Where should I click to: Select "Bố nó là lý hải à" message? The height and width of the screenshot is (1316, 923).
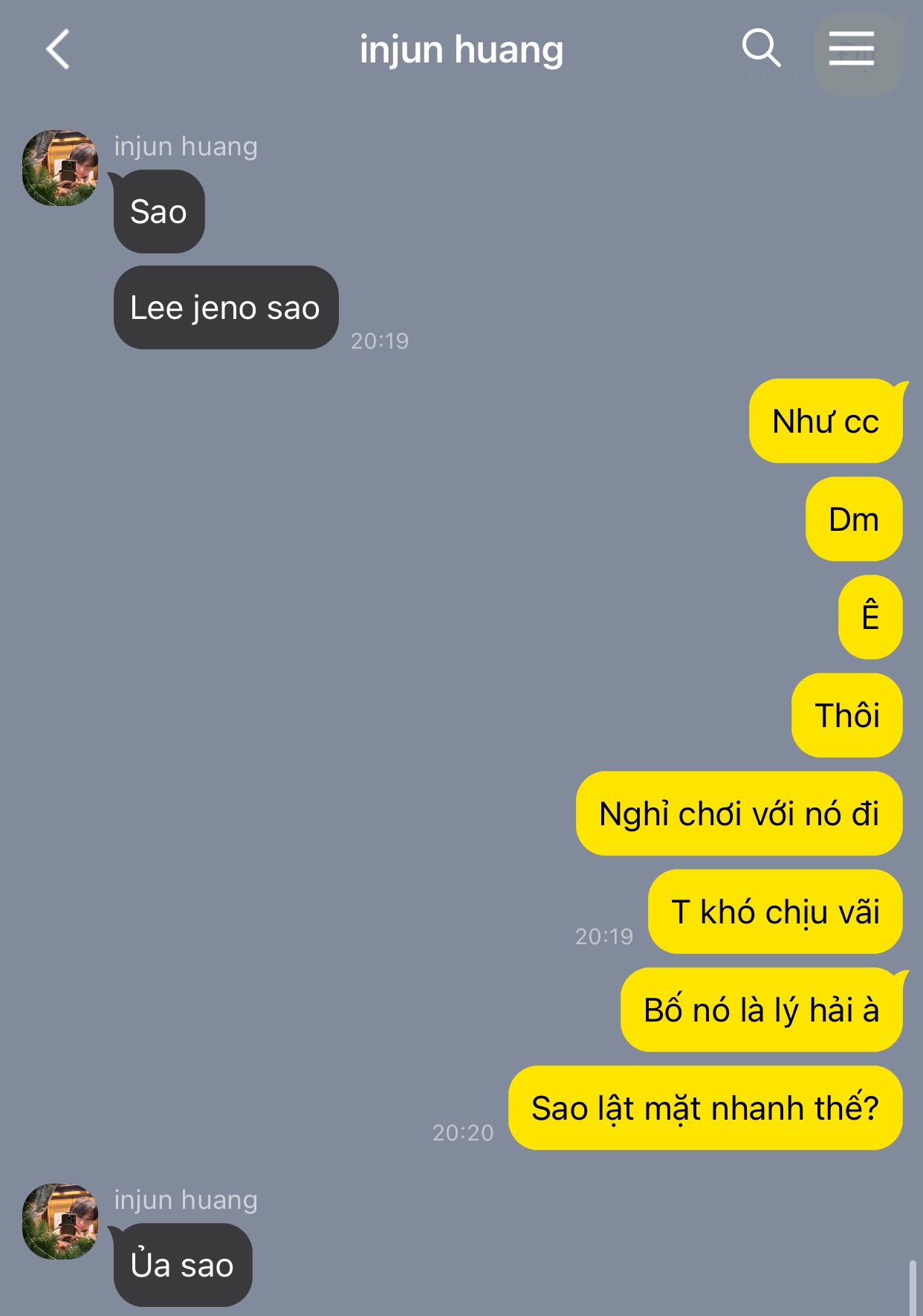coord(762,1010)
